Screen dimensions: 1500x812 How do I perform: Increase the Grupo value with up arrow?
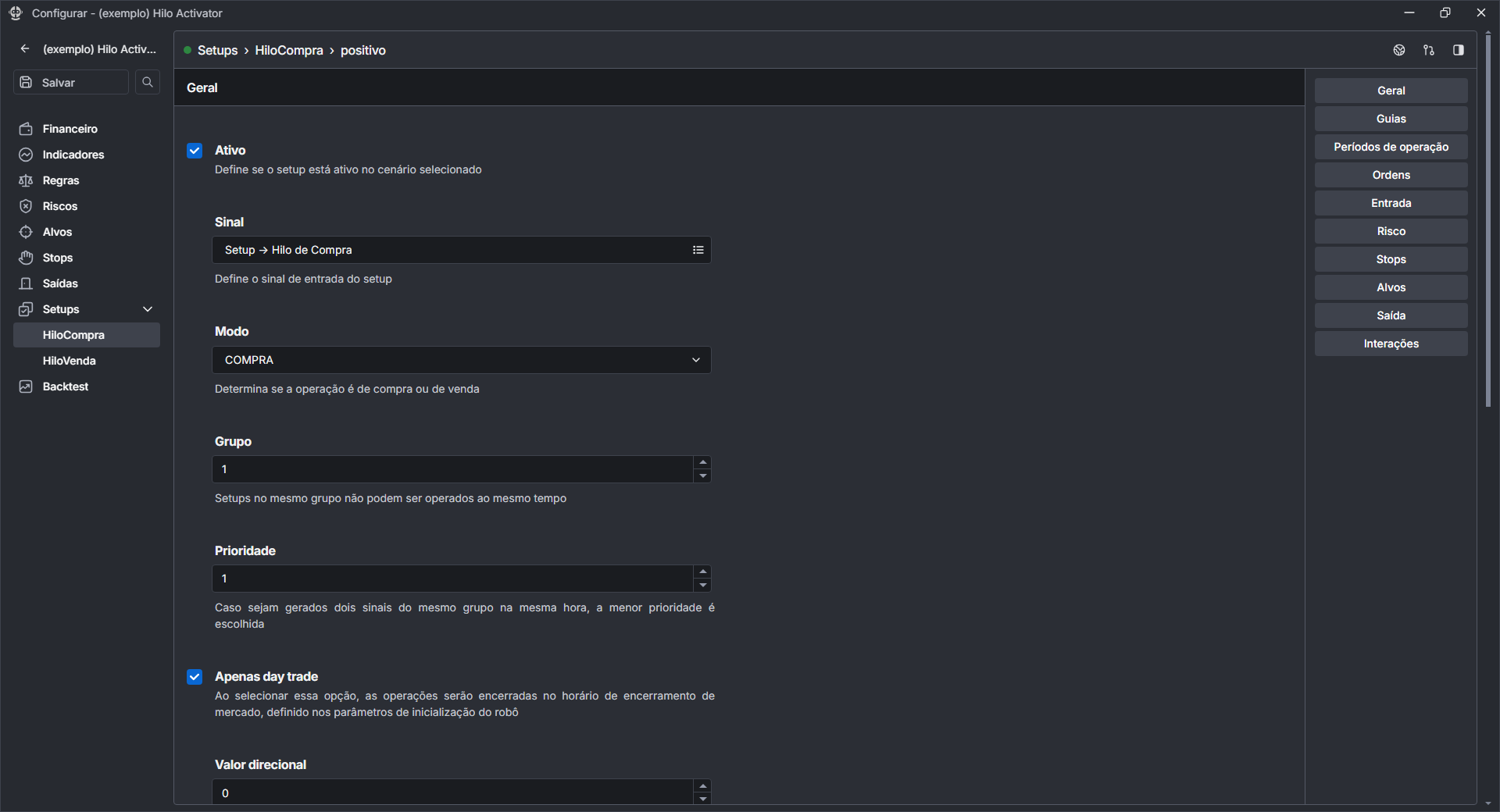703,462
